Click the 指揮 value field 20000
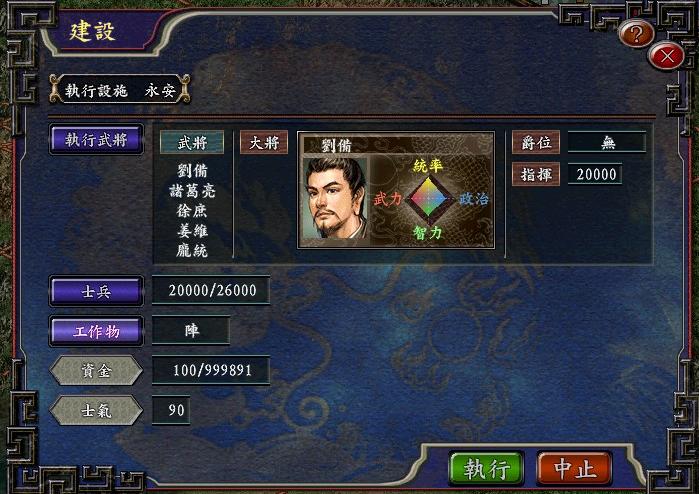 (x=595, y=174)
